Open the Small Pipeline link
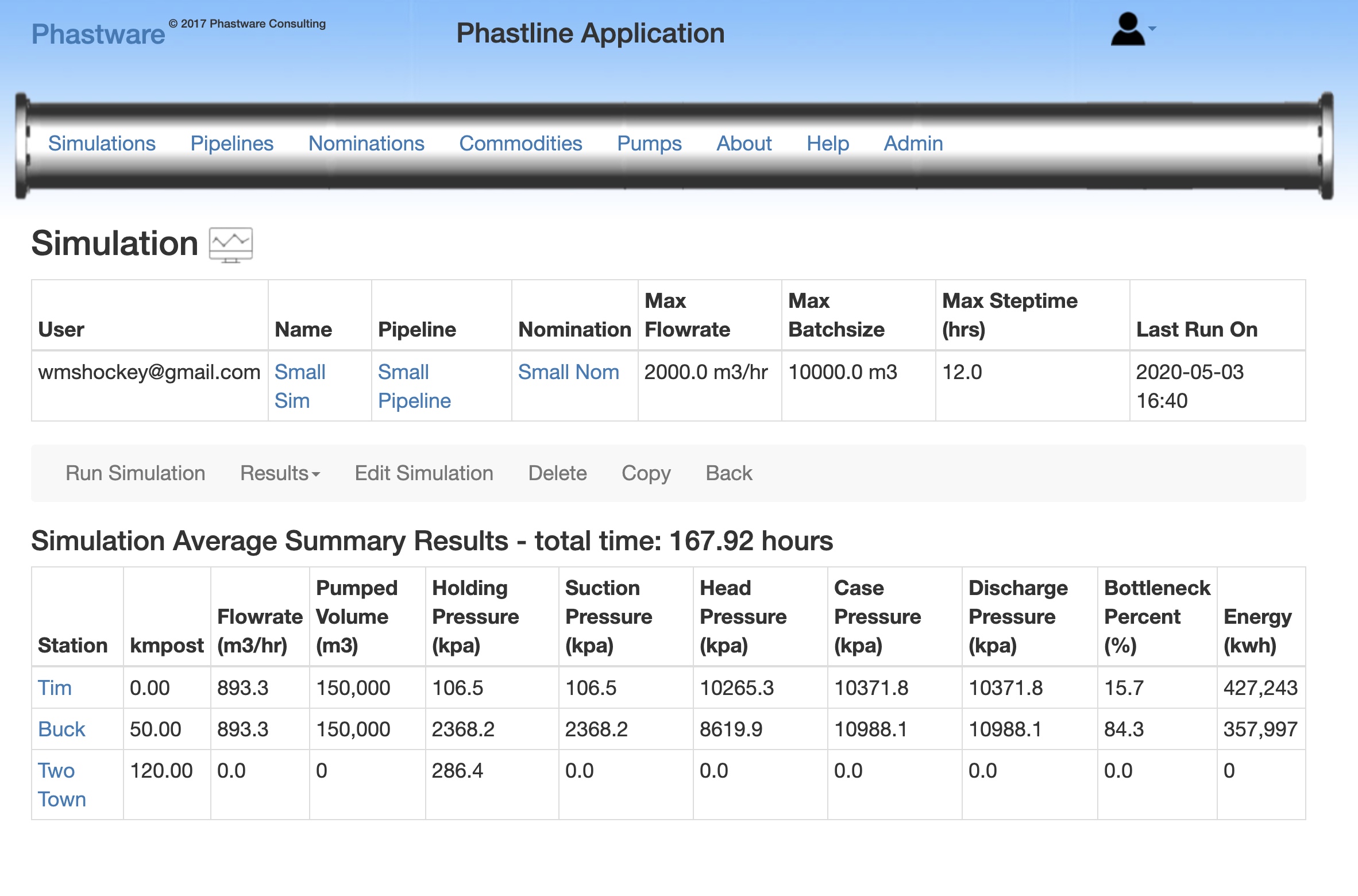Viewport: 1358px width, 896px height. click(414, 386)
